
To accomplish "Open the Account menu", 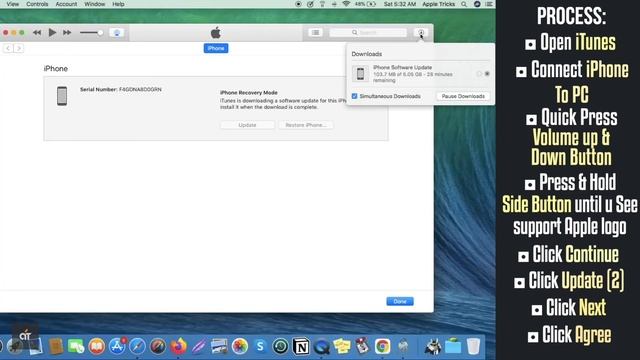I will 66,4.
